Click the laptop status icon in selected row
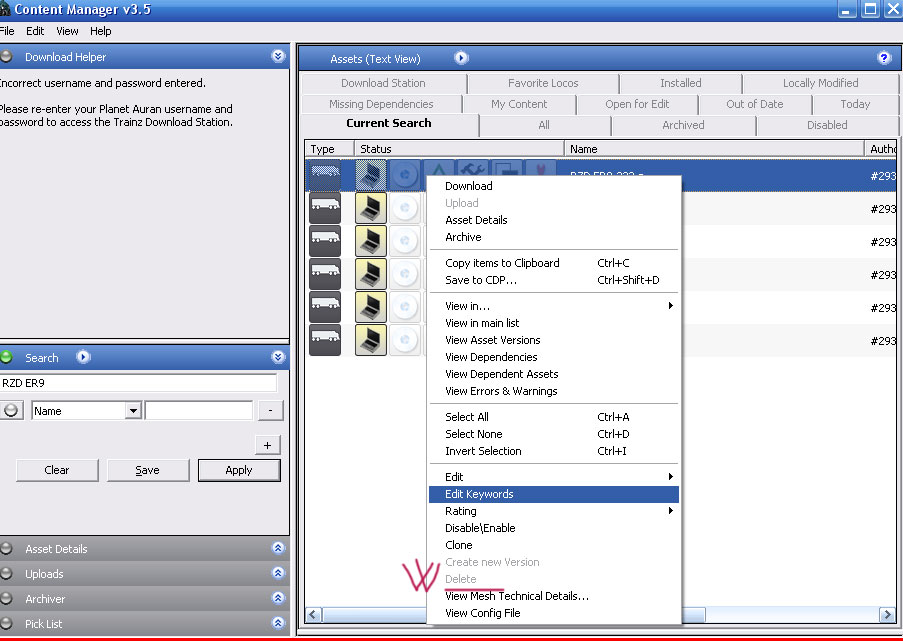This screenshot has height=641, width=903. pyautogui.click(x=371, y=175)
